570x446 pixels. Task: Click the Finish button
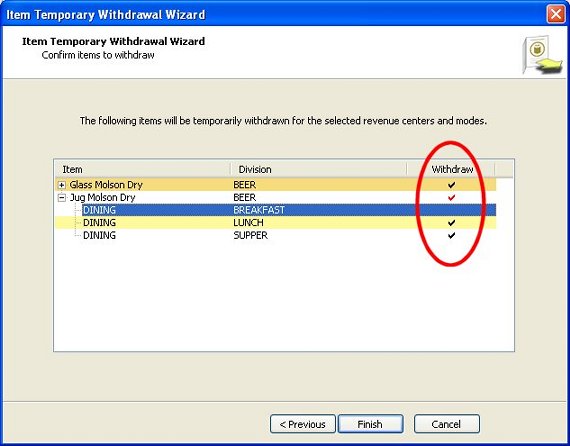(x=370, y=424)
